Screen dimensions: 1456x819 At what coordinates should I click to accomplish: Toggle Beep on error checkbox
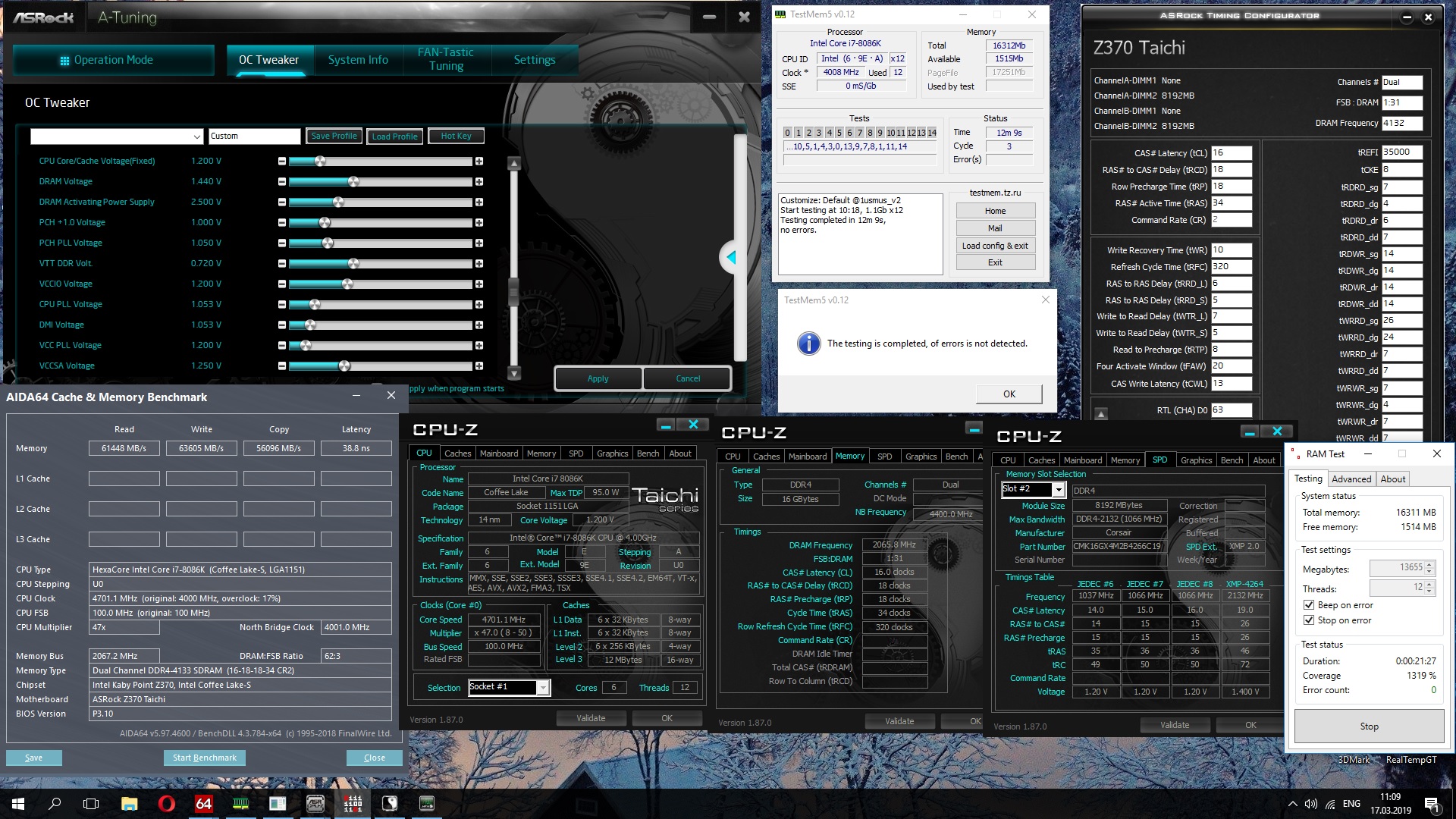(1309, 605)
